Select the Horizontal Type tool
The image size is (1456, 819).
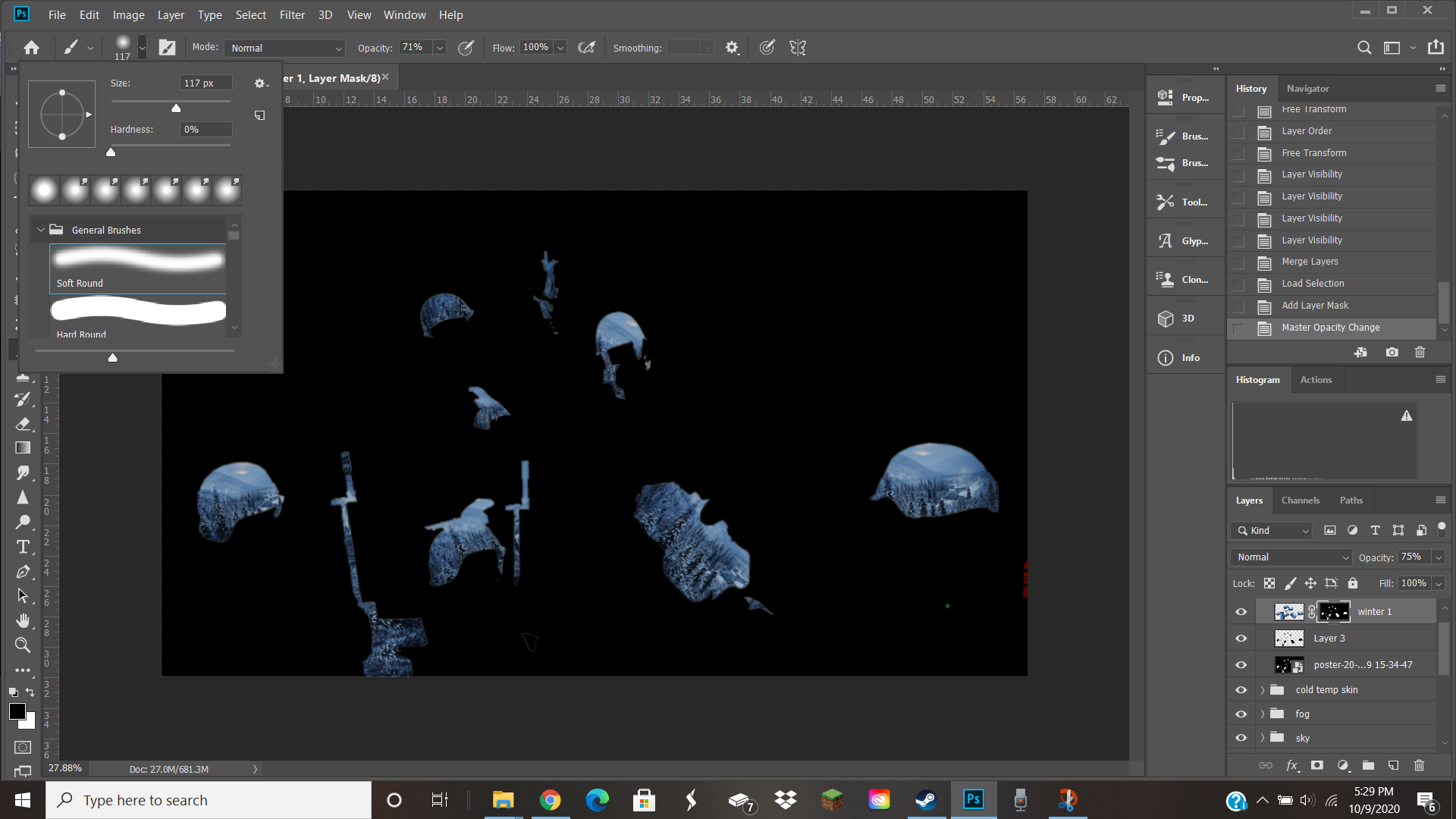(x=23, y=547)
